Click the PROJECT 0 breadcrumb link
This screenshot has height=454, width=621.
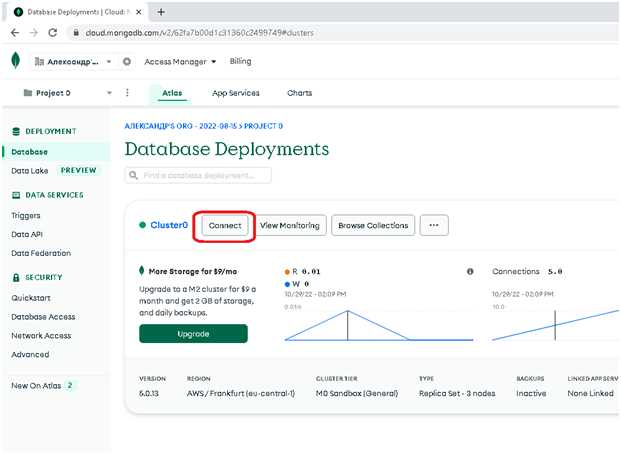click(263, 126)
